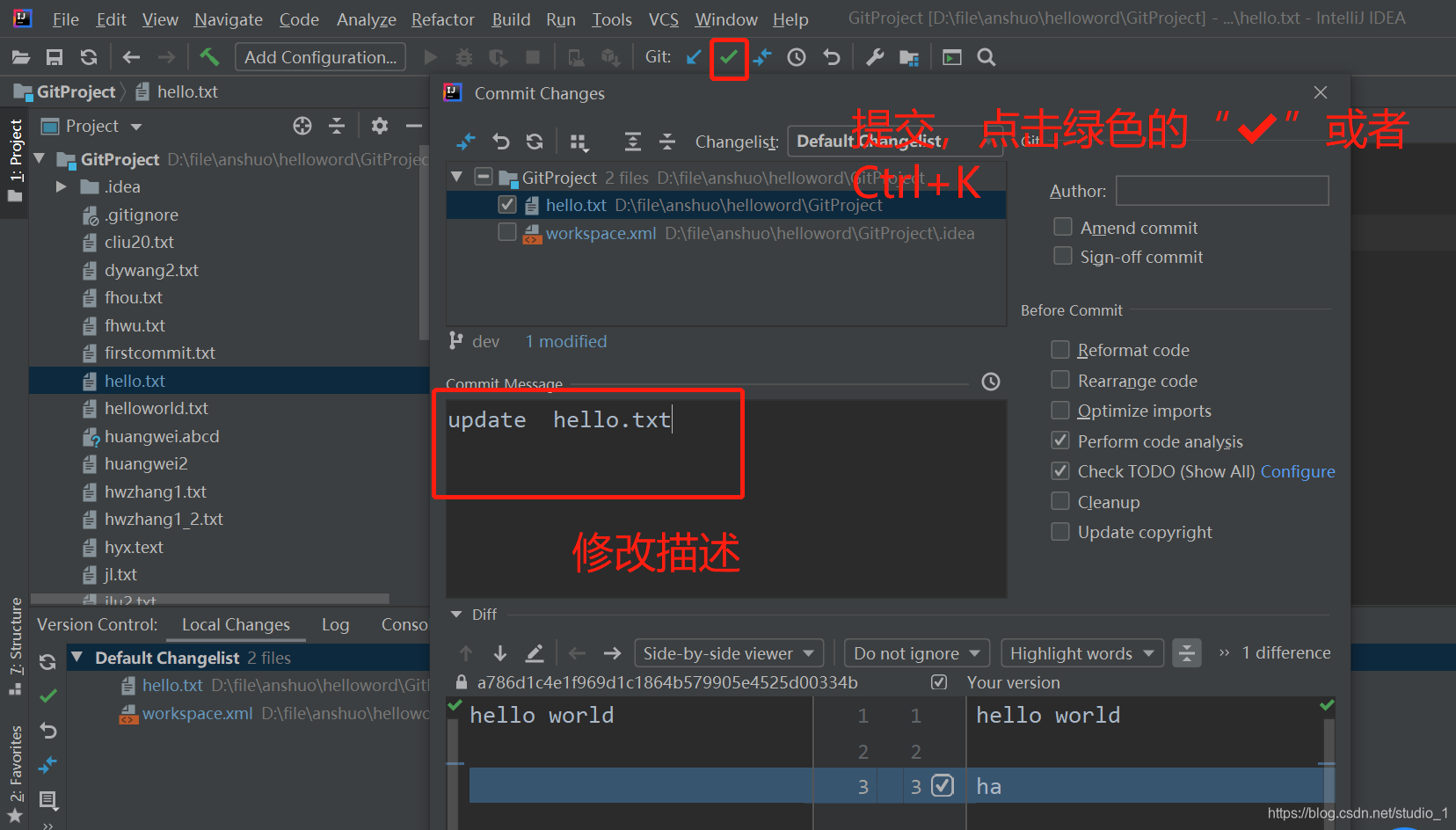Toggle GitProject root checkbox in commit tree

click(484, 177)
